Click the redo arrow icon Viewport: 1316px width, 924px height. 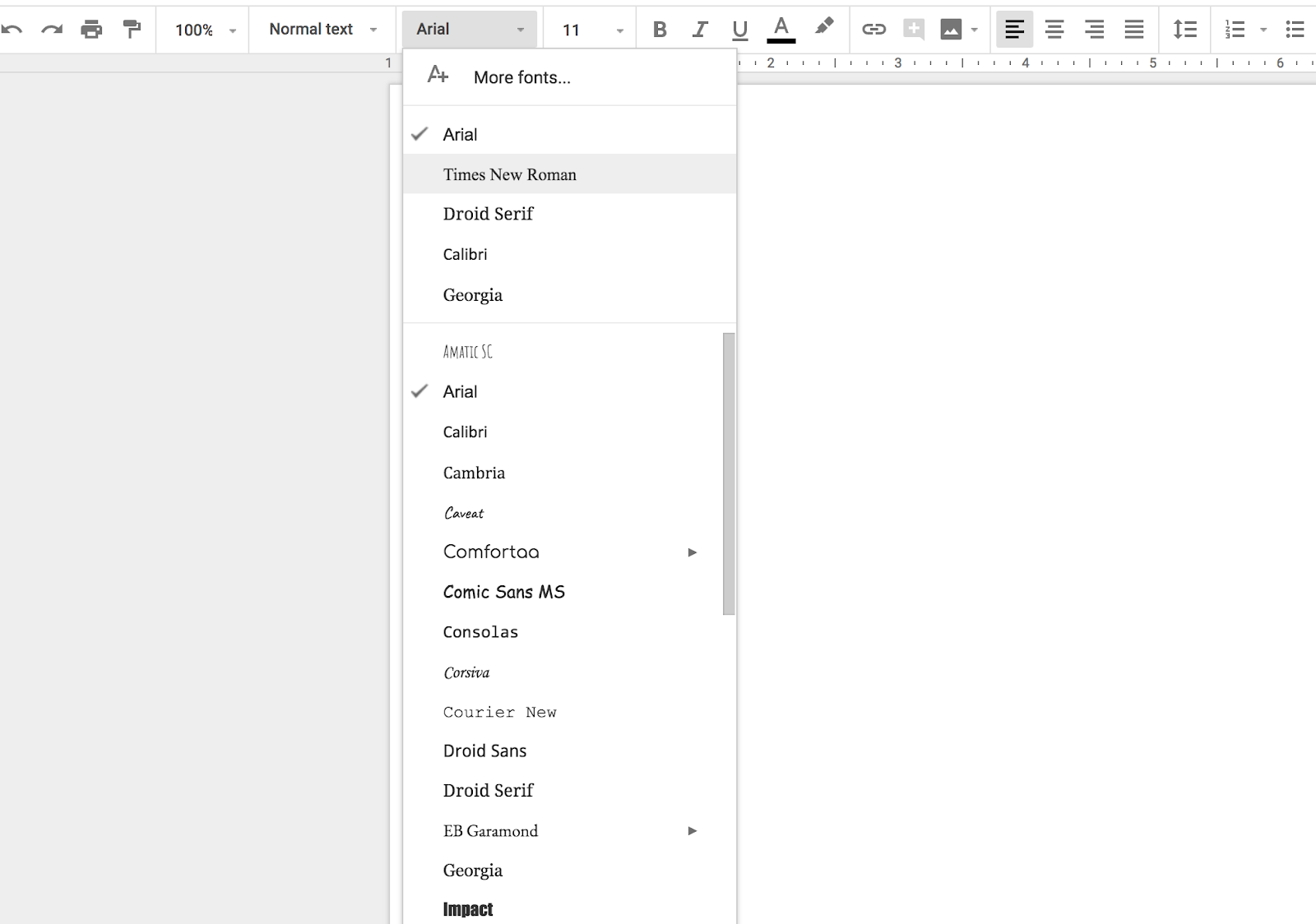[52, 30]
